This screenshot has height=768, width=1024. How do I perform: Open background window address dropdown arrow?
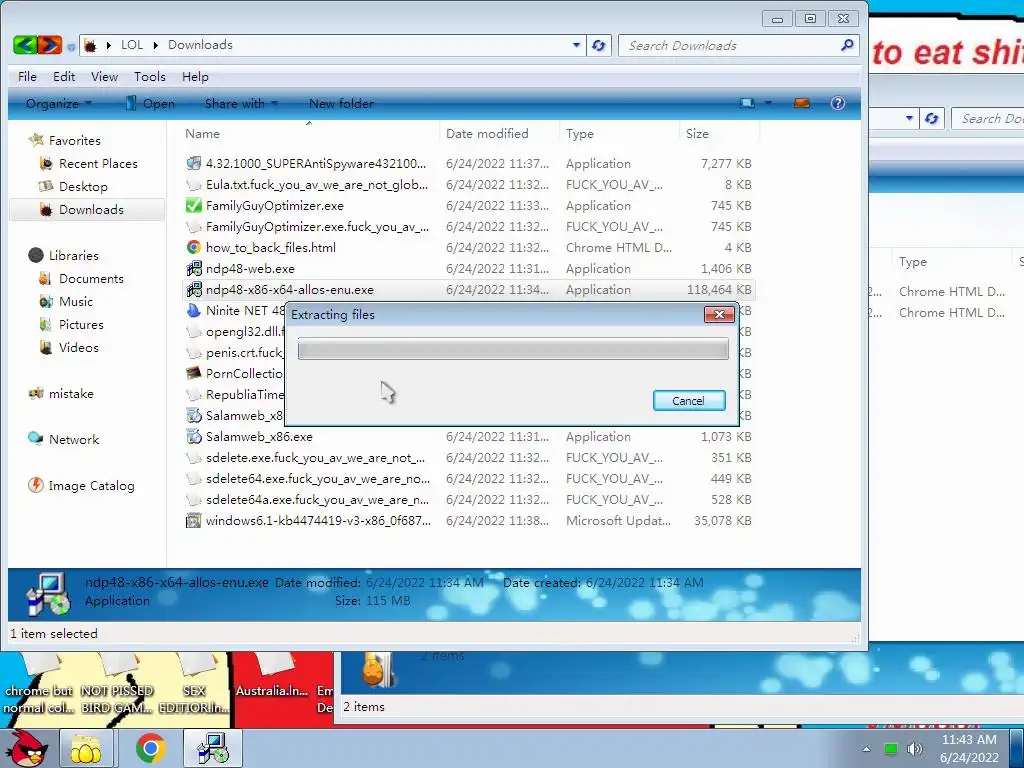(x=909, y=118)
